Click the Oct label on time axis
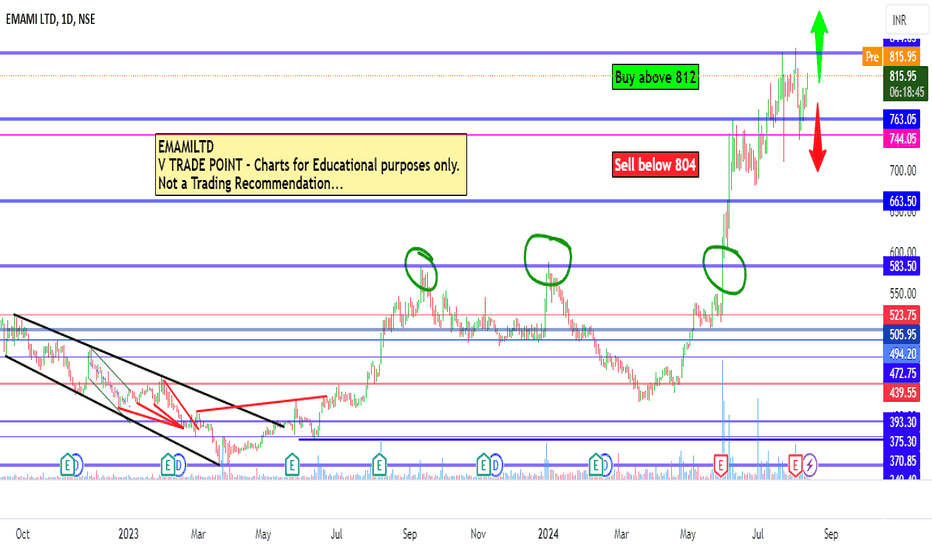The image size is (932, 550). 23,534
